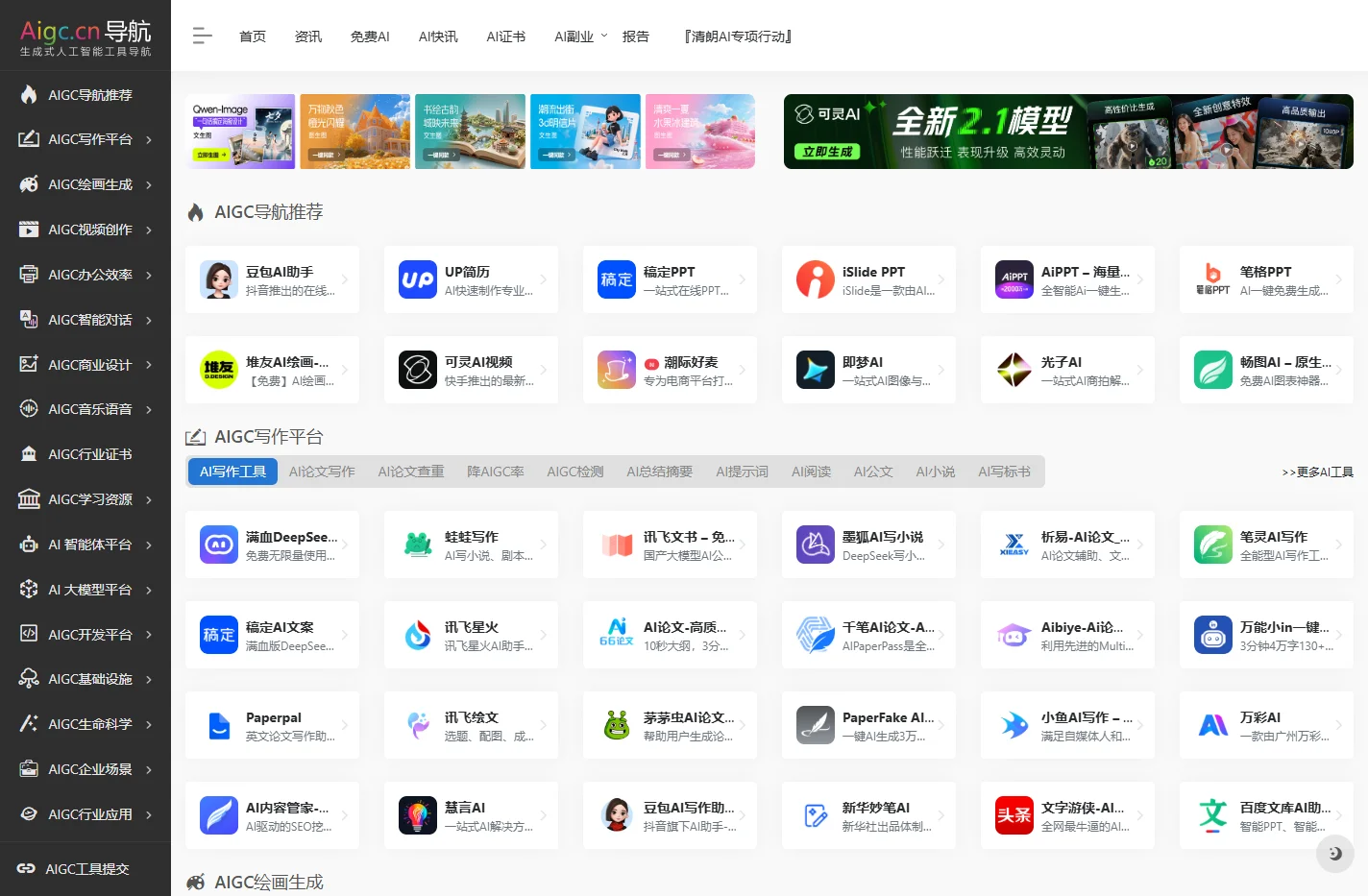Click the 堆友AI绘画 yellow icon
The height and width of the screenshot is (896, 1368).
219,370
